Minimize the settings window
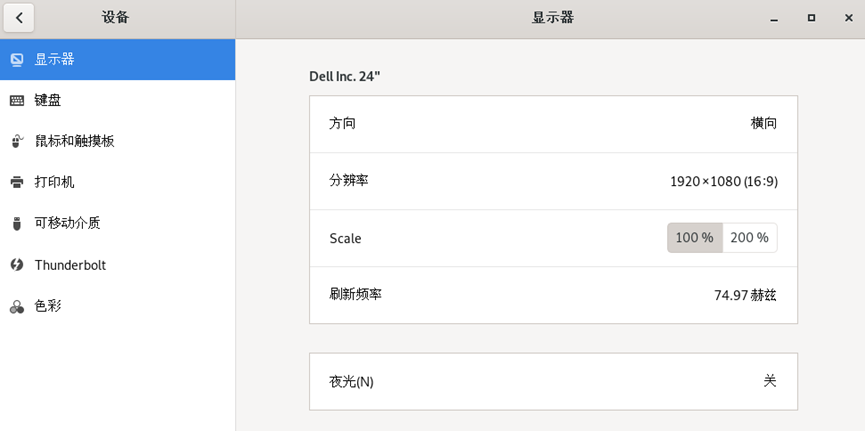Screen dimensions: 865x431 774,18
